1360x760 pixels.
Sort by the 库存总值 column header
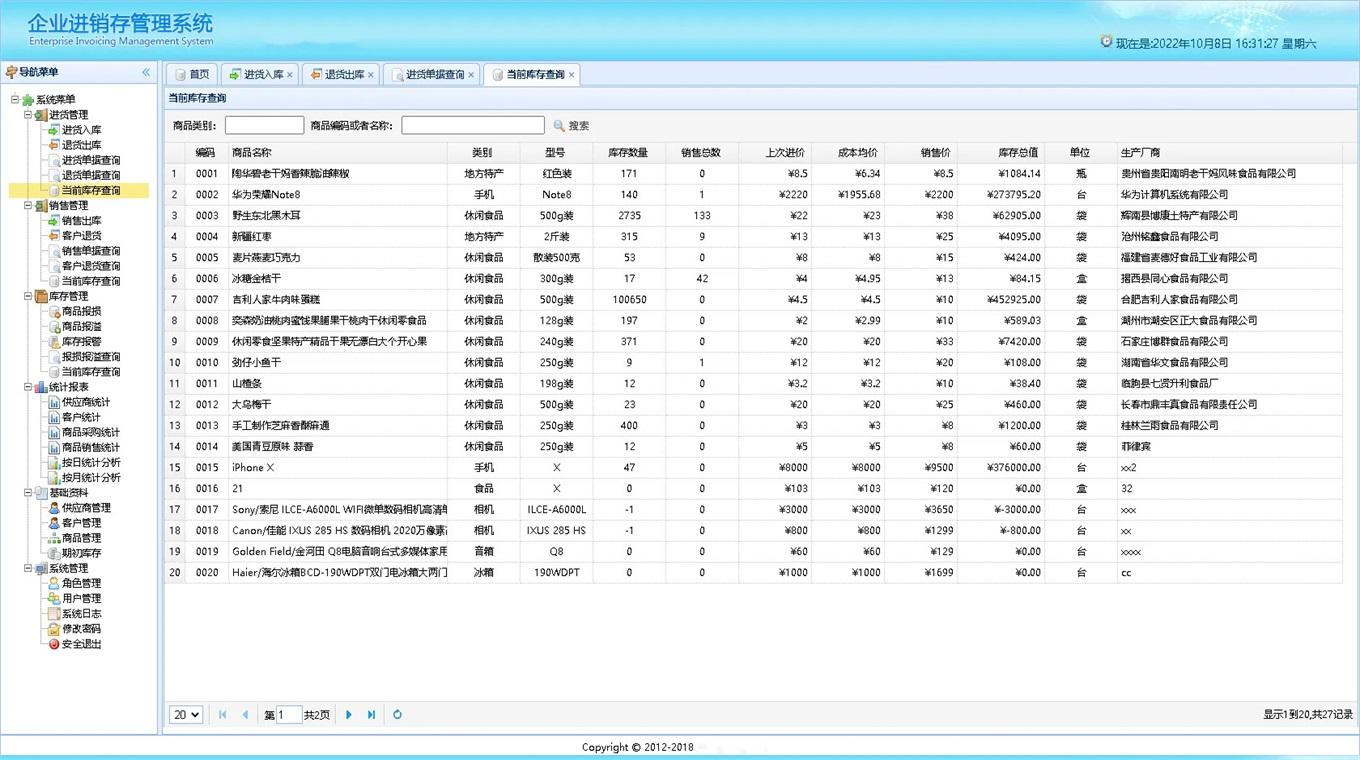tap(1000, 153)
